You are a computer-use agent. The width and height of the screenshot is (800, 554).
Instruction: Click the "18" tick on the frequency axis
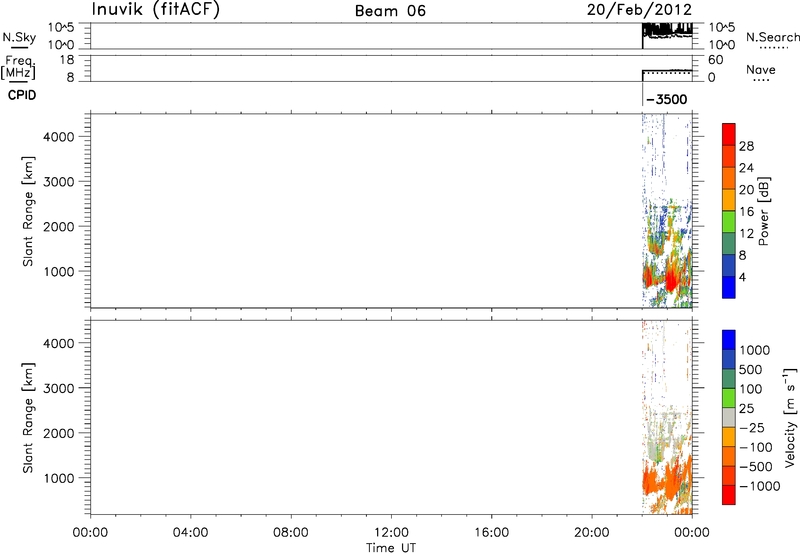pyautogui.click(x=66, y=60)
